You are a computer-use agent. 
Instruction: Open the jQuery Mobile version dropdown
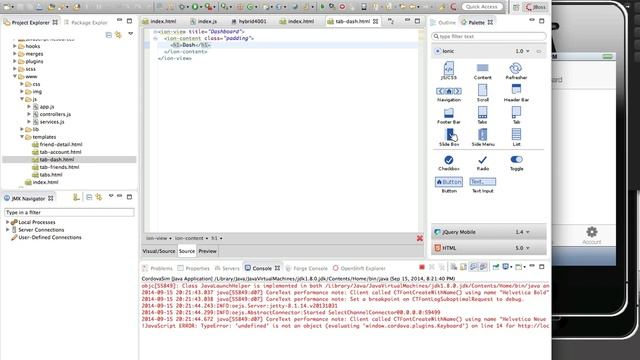522,232
